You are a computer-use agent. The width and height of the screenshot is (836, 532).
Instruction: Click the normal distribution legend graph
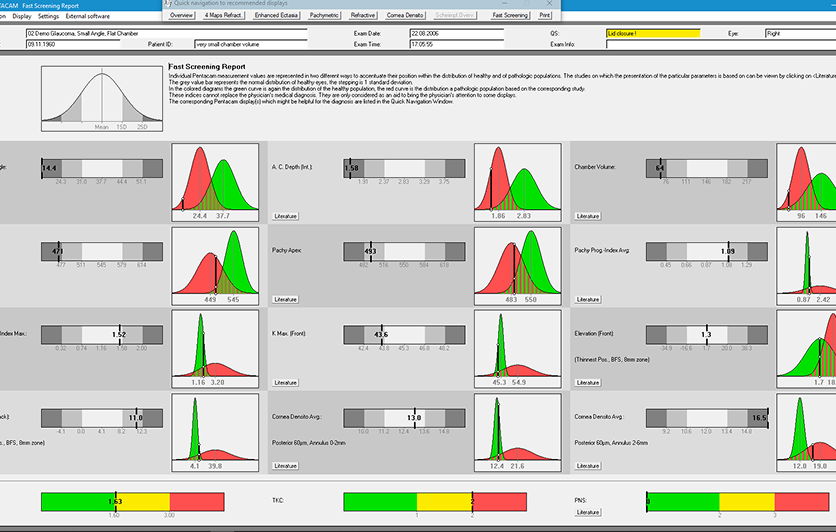point(102,99)
